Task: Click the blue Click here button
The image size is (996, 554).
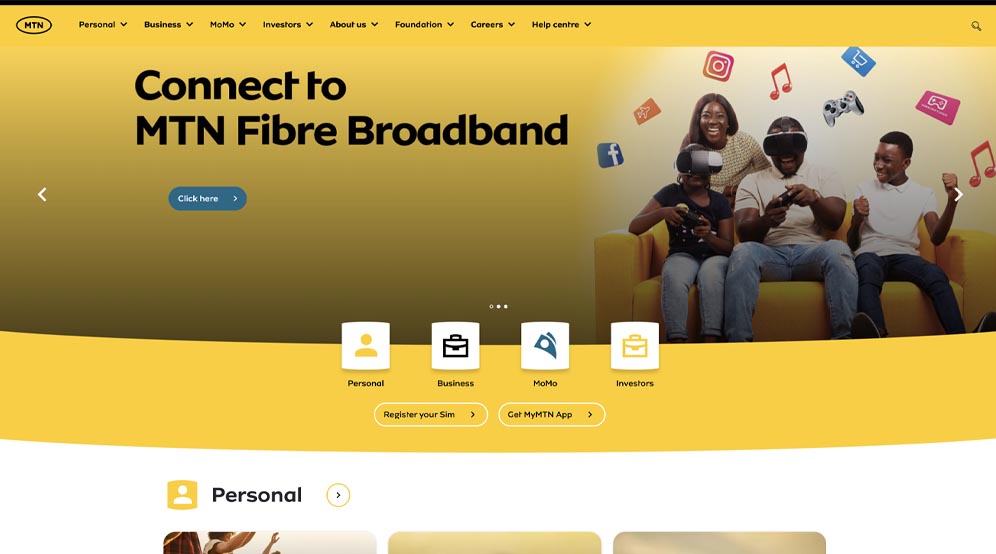Action: [x=208, y=198]
